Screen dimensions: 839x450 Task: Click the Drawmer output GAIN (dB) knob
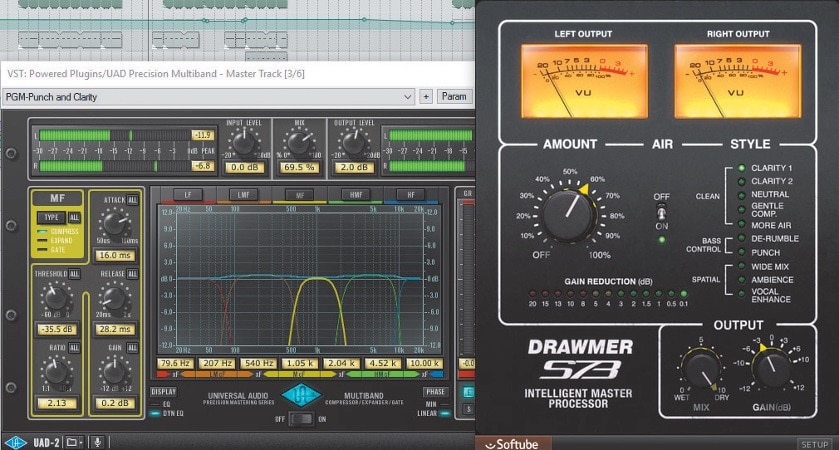771,369
